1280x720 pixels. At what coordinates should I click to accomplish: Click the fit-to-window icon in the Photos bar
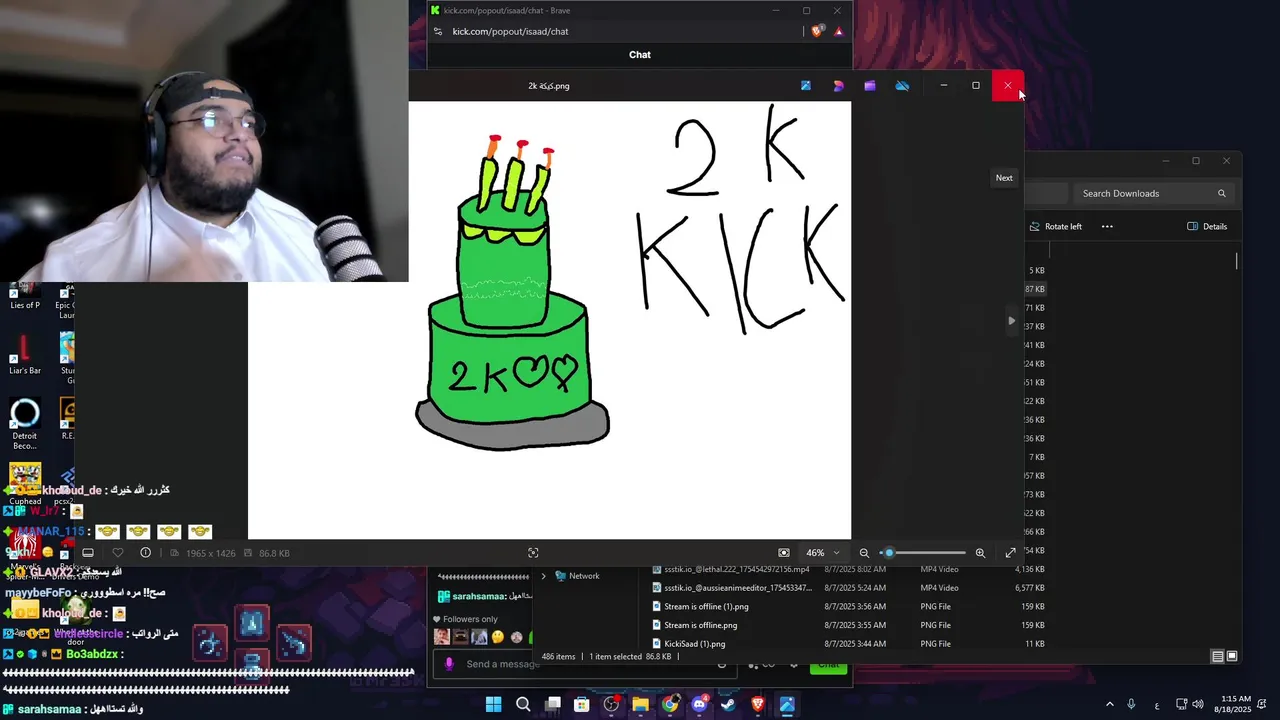533,553
